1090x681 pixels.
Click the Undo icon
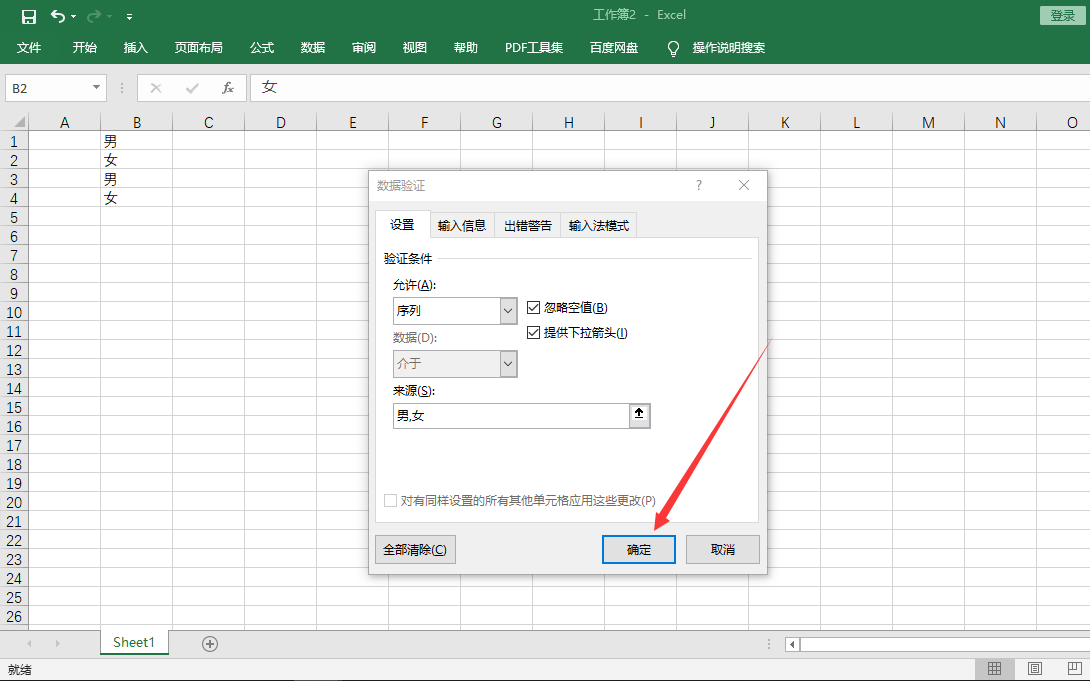pyautogui.click(x=56, y=15)
